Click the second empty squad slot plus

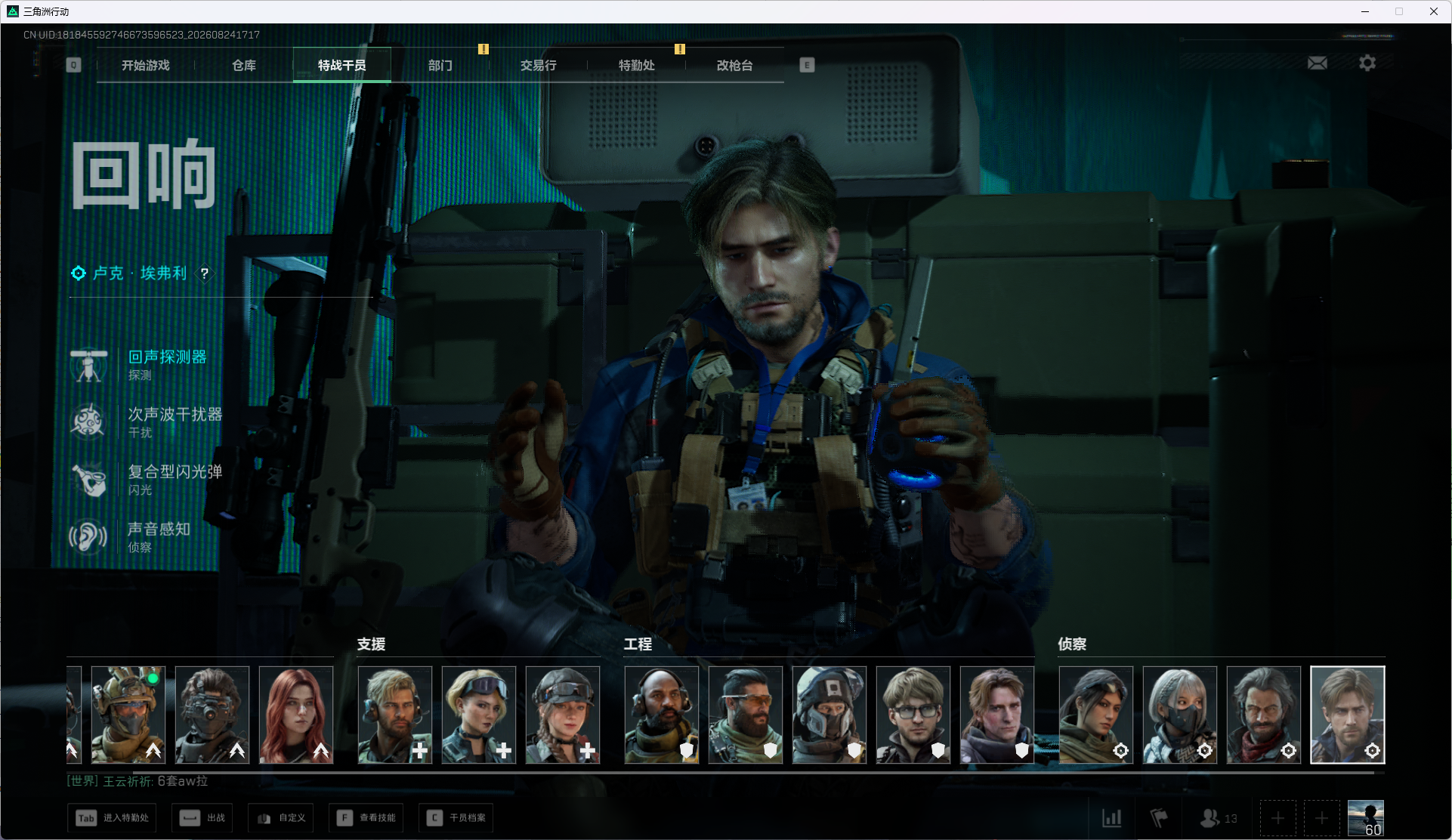tap(1322, 818)
